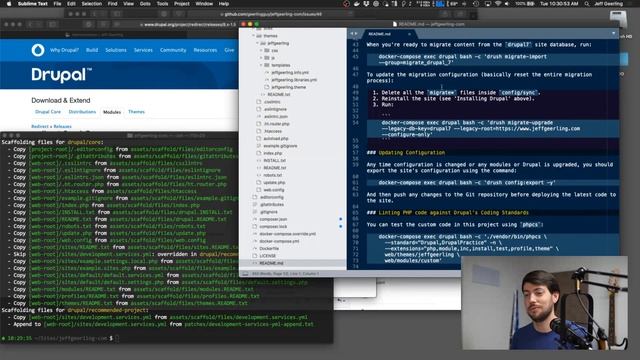The image size is (640, 360).
Task: Click the Time Machine clock icon
Action: point(476,4)
